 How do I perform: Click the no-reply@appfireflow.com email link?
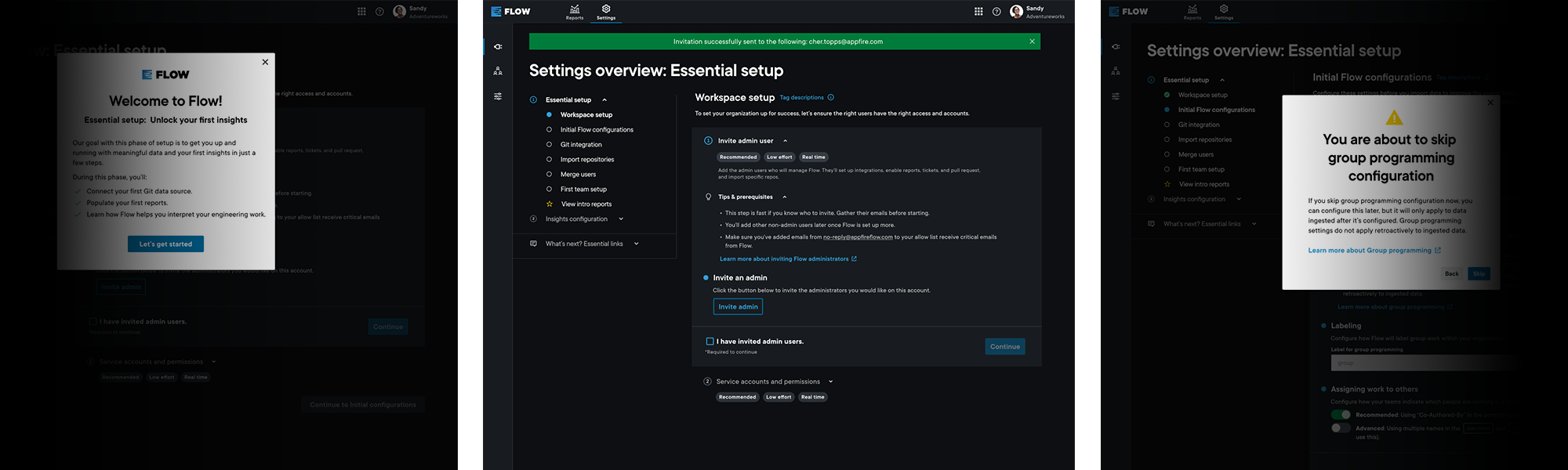[x=858, y=237]
